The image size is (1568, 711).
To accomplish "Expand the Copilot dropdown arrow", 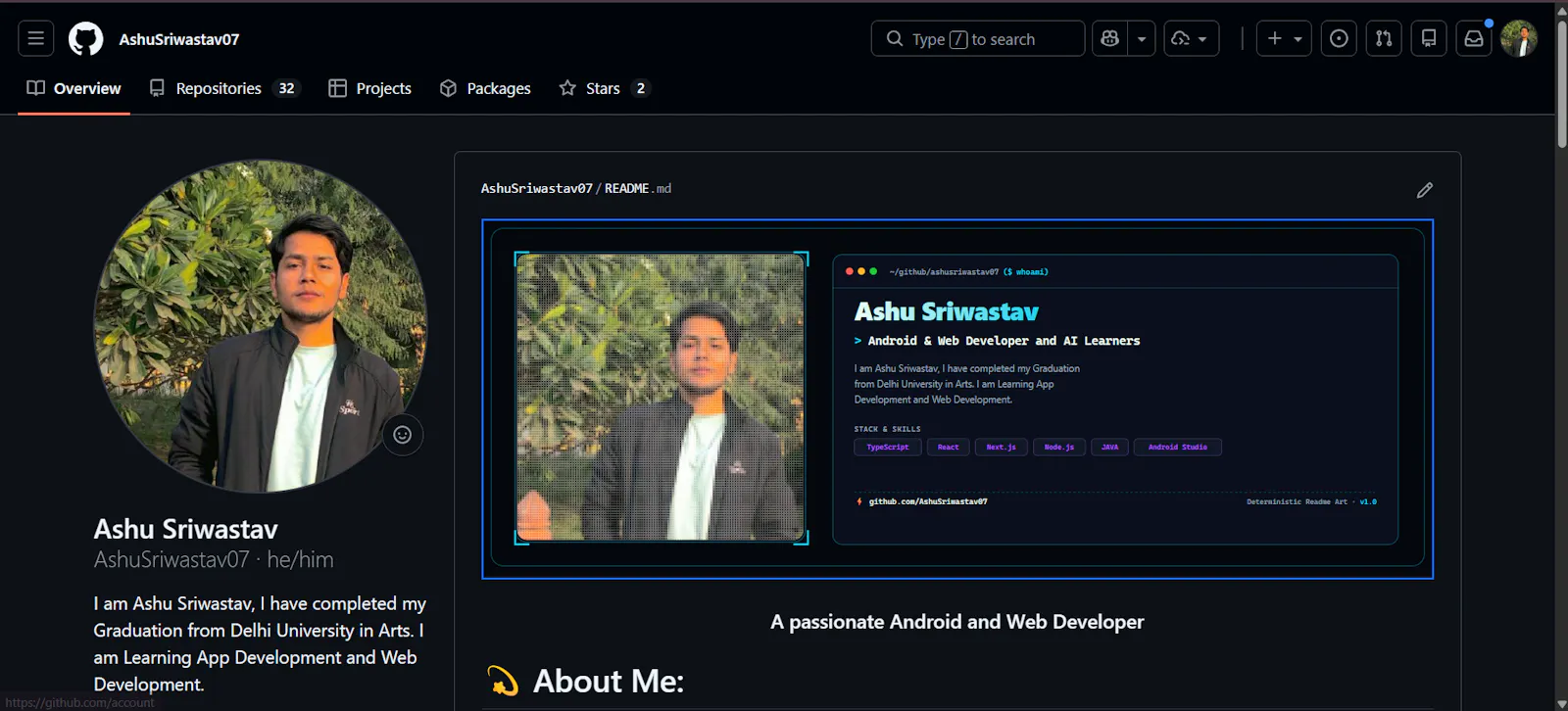I will [1142, 39].
